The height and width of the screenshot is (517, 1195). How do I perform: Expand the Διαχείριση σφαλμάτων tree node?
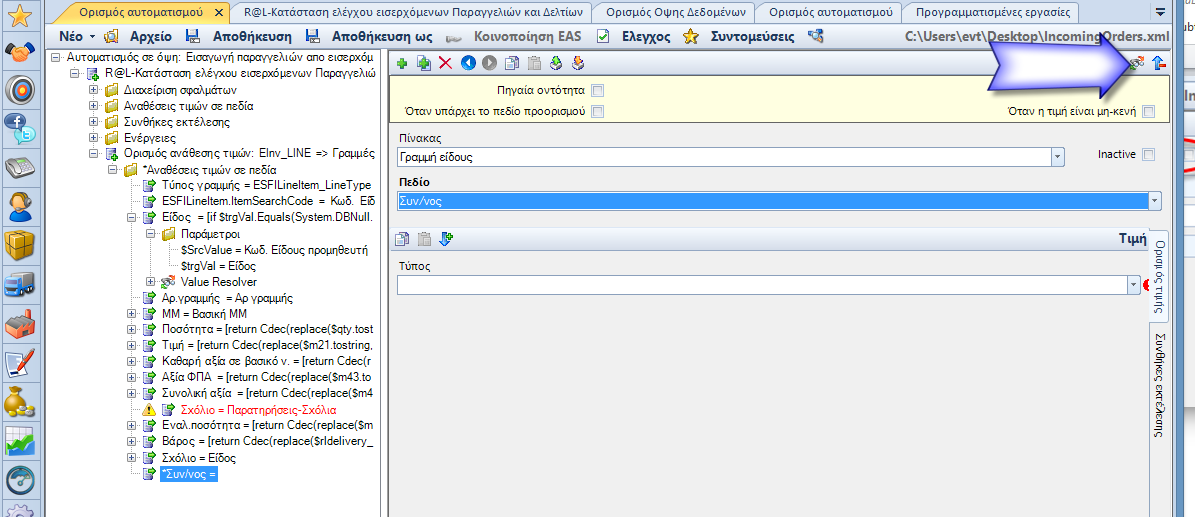(94, 90)
